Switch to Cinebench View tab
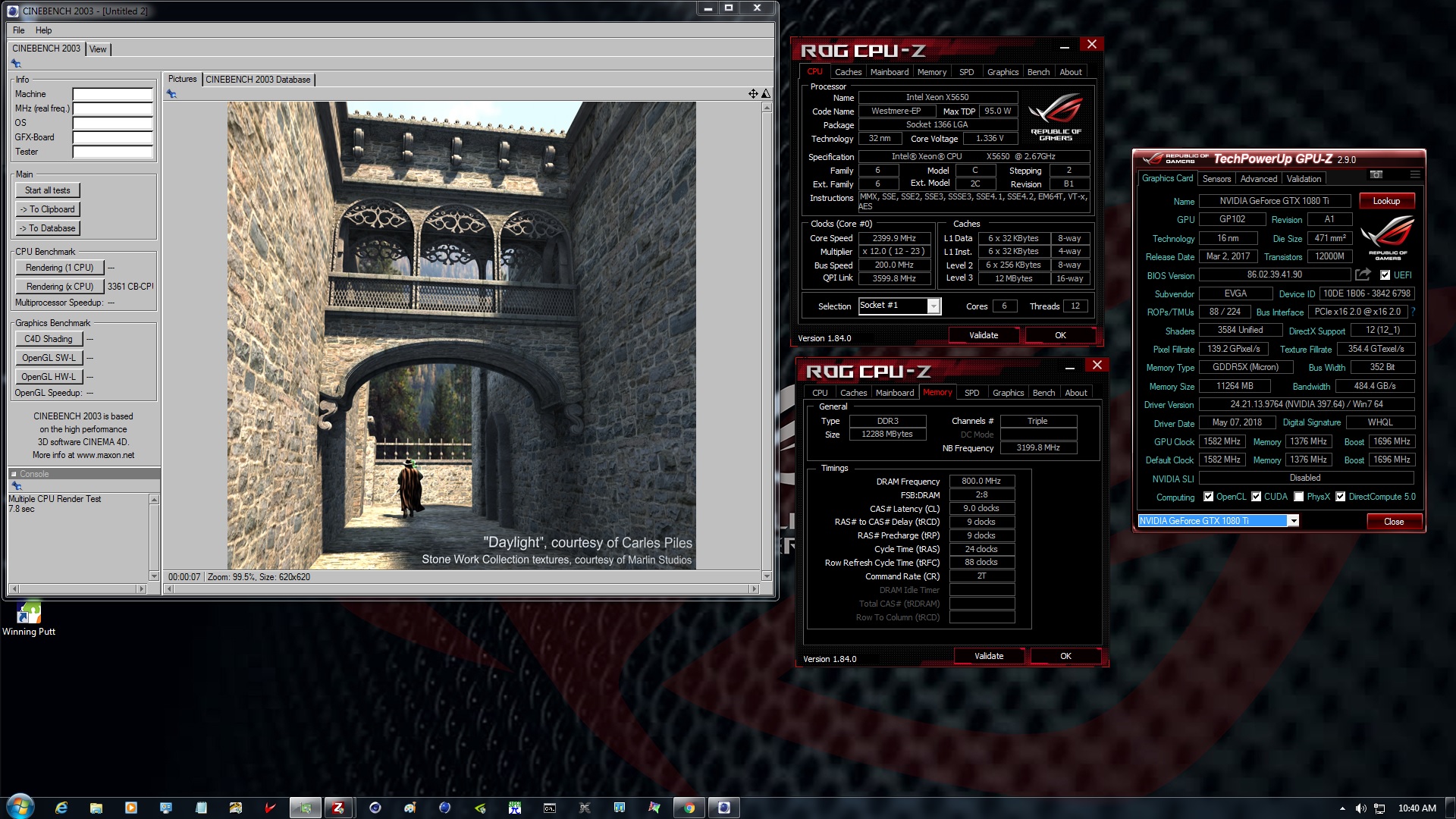1456x819 pixels. tap(98, 49)
